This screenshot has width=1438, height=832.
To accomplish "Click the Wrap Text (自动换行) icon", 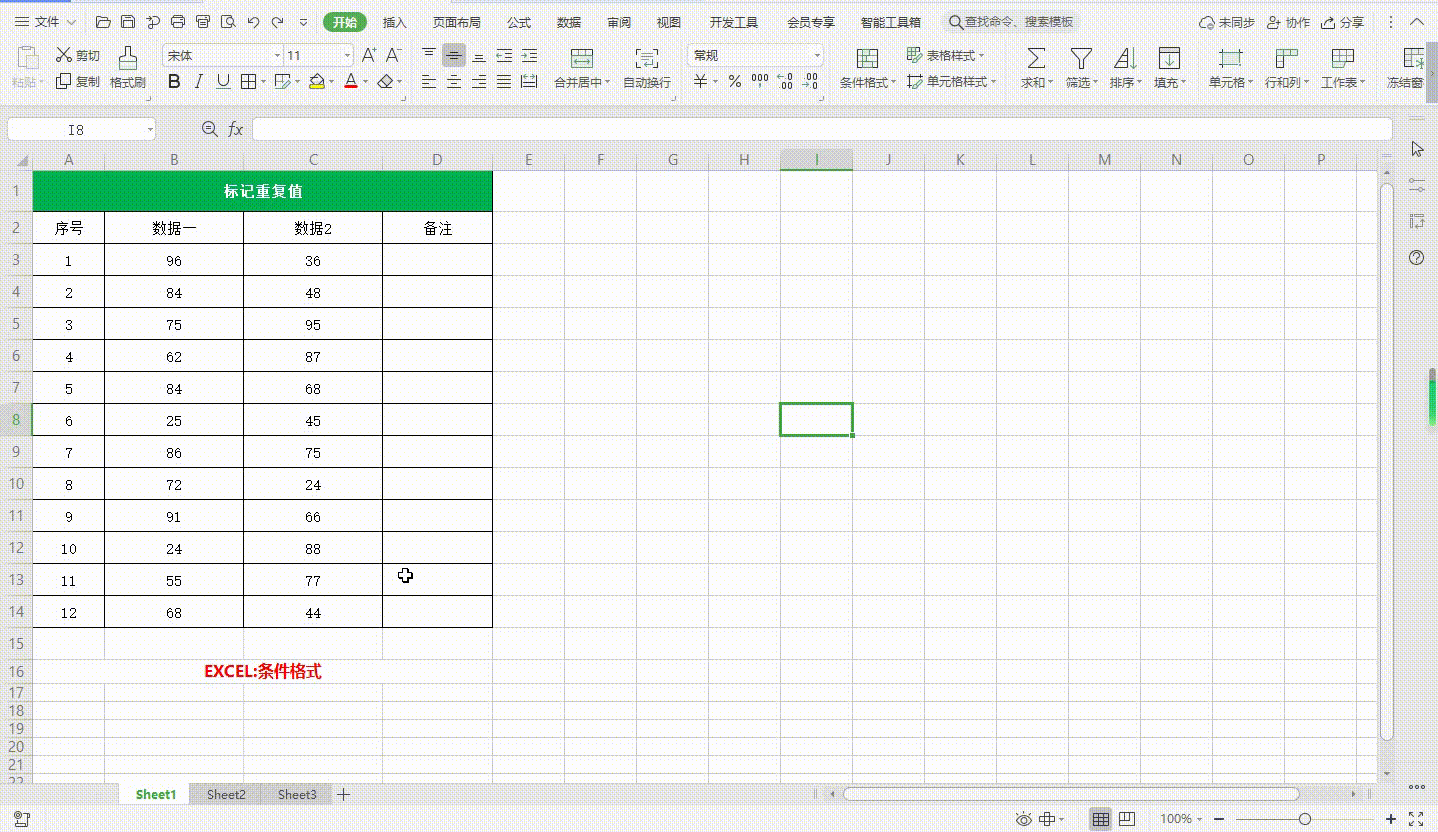I will (647, 58).
